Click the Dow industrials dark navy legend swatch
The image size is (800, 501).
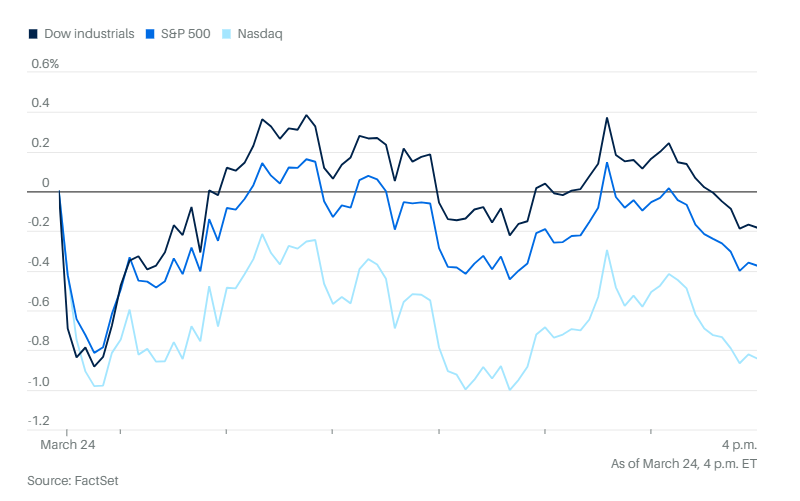pos(33,33)
